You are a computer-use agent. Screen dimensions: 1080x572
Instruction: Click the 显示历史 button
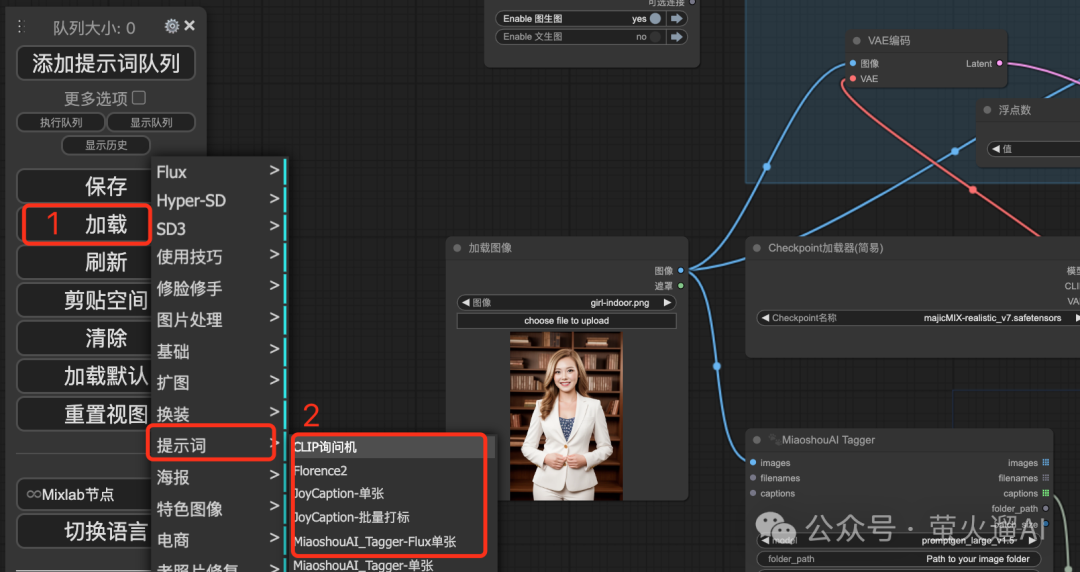pyautogui.click(x=106, y=145)
